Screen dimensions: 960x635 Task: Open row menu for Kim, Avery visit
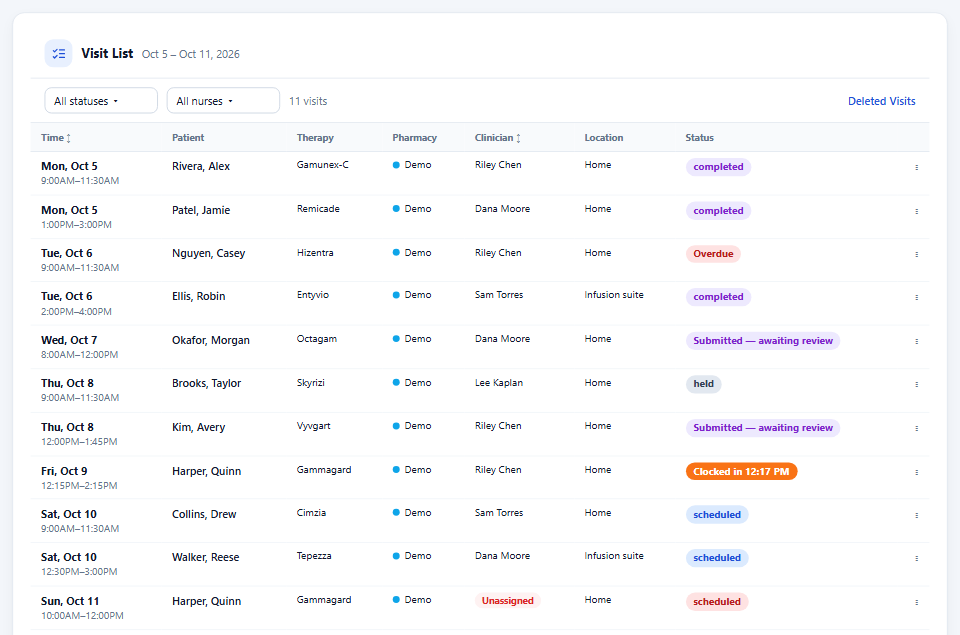point(917,429)
